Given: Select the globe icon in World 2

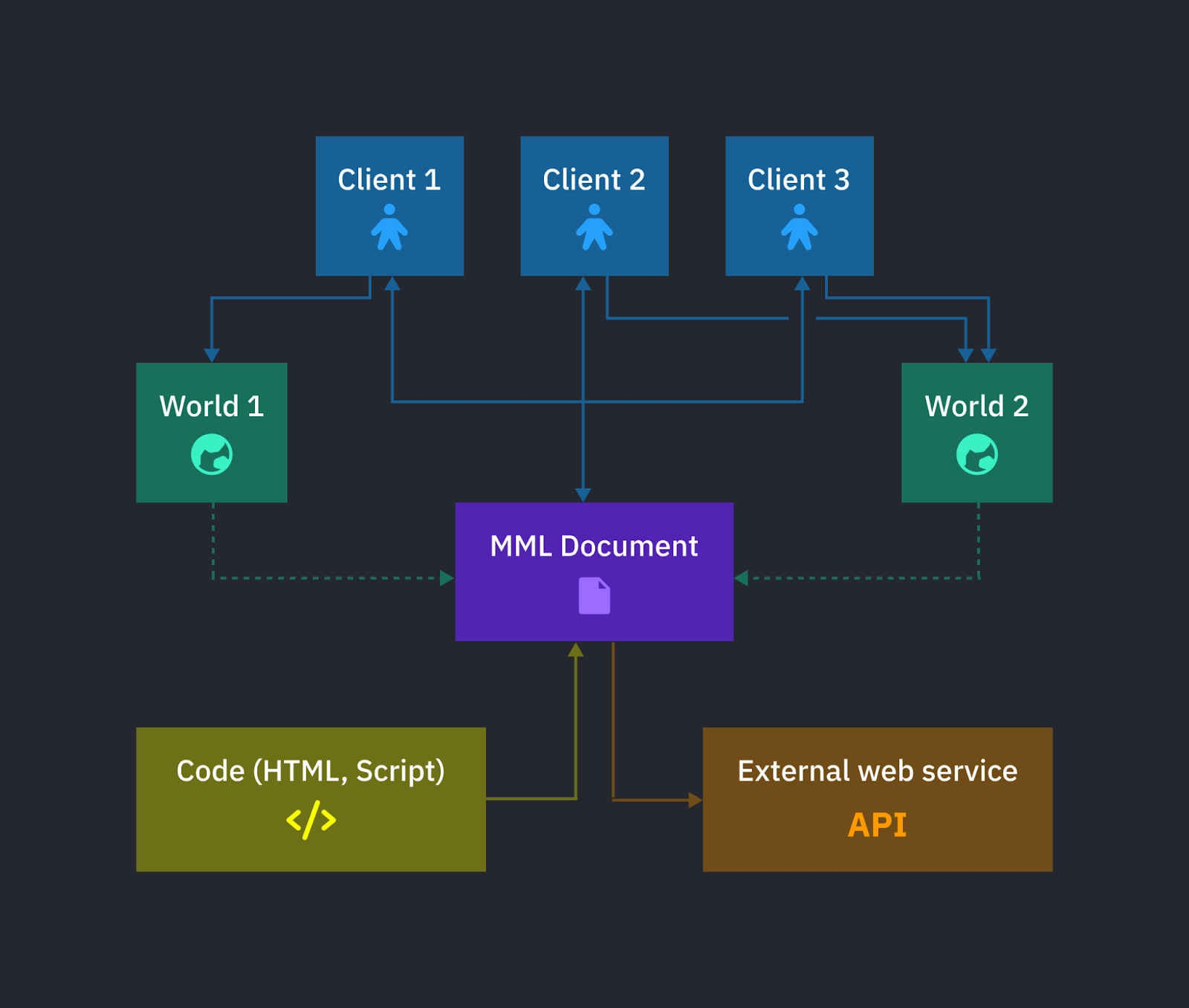Looking at the screenshot, I should [x=976, y=454].
